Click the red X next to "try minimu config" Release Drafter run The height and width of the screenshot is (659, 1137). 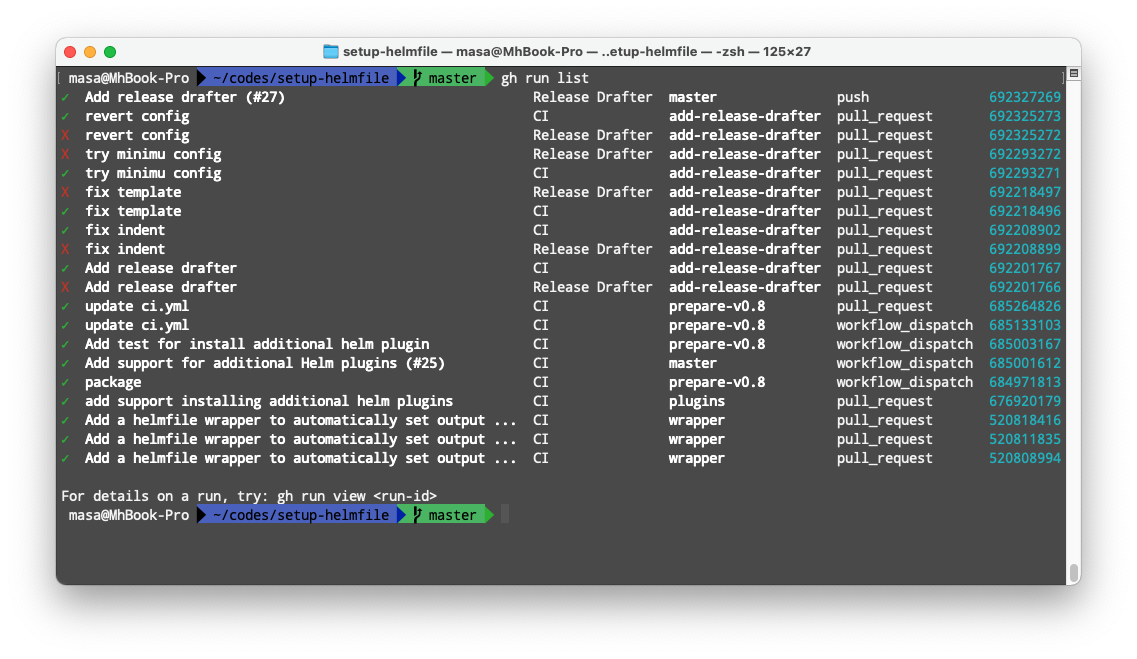(x=67, y=153)
